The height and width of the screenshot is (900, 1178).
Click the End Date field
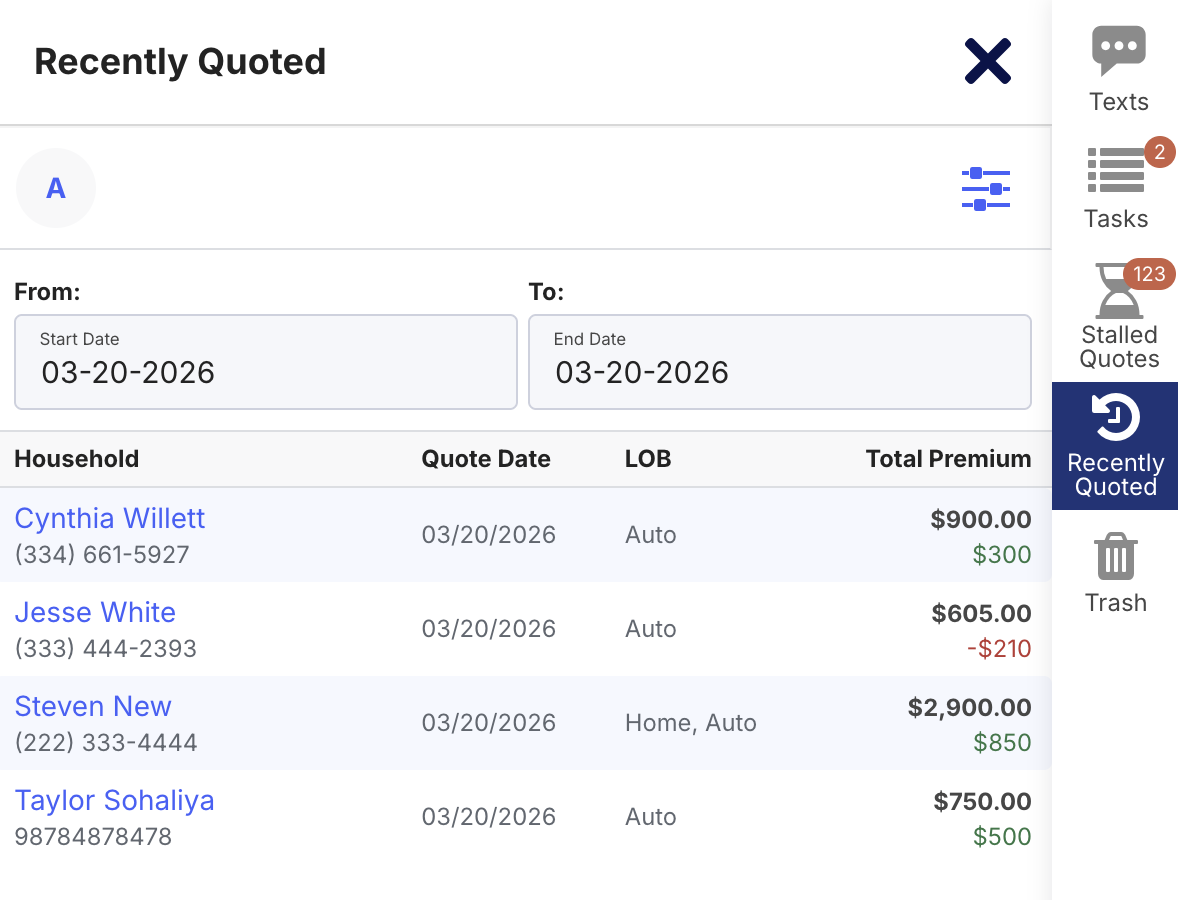pos(779,362)
